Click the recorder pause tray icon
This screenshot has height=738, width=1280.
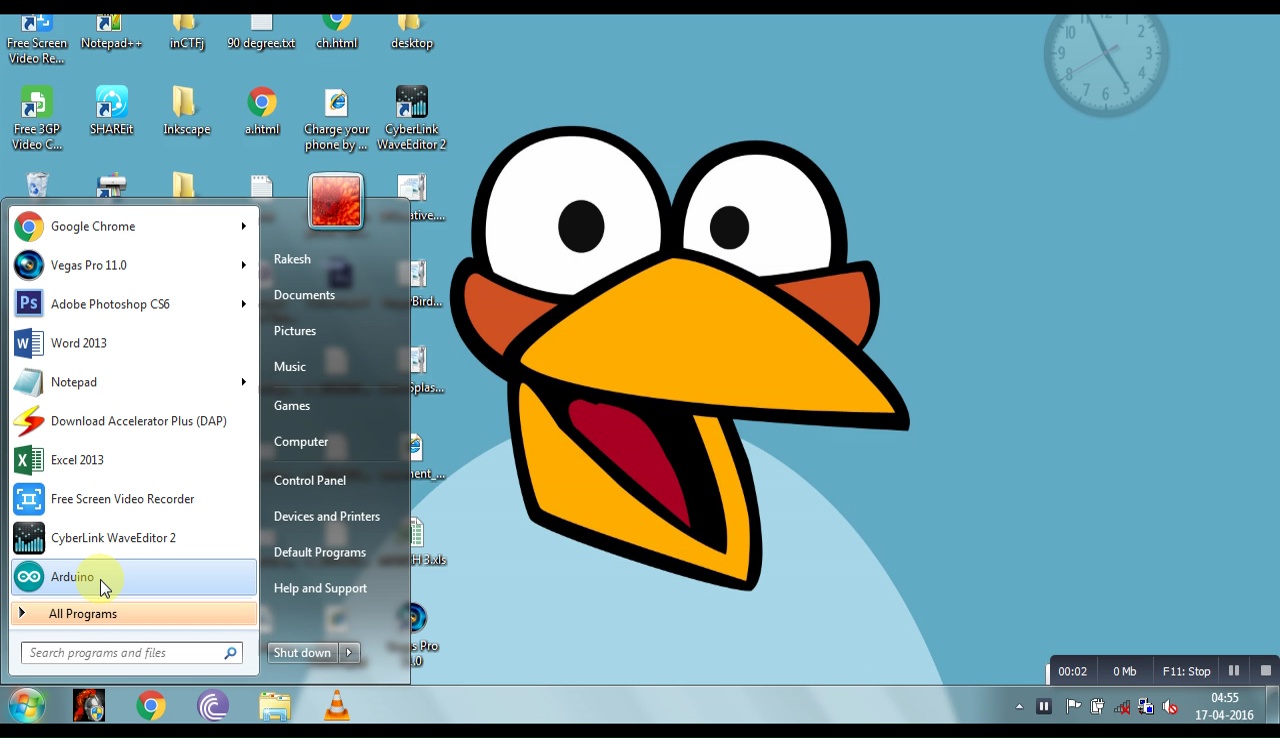(1044, 707)
